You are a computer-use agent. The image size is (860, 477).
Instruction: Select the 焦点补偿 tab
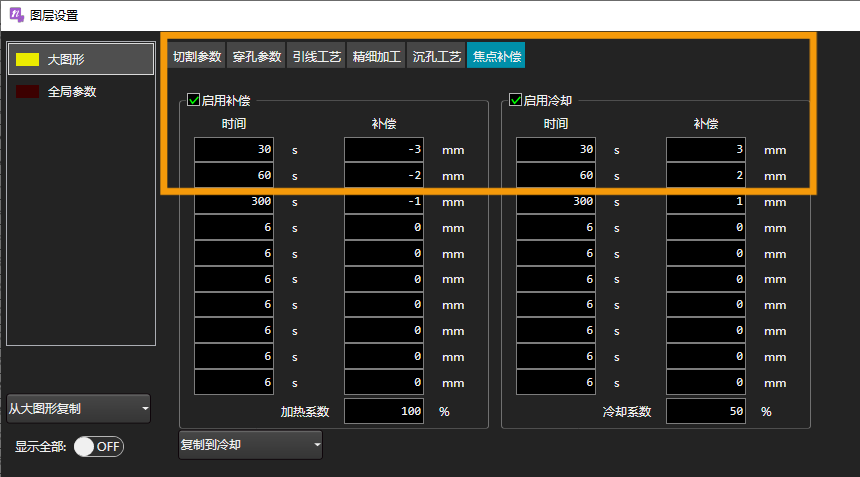tap(496, 57)
